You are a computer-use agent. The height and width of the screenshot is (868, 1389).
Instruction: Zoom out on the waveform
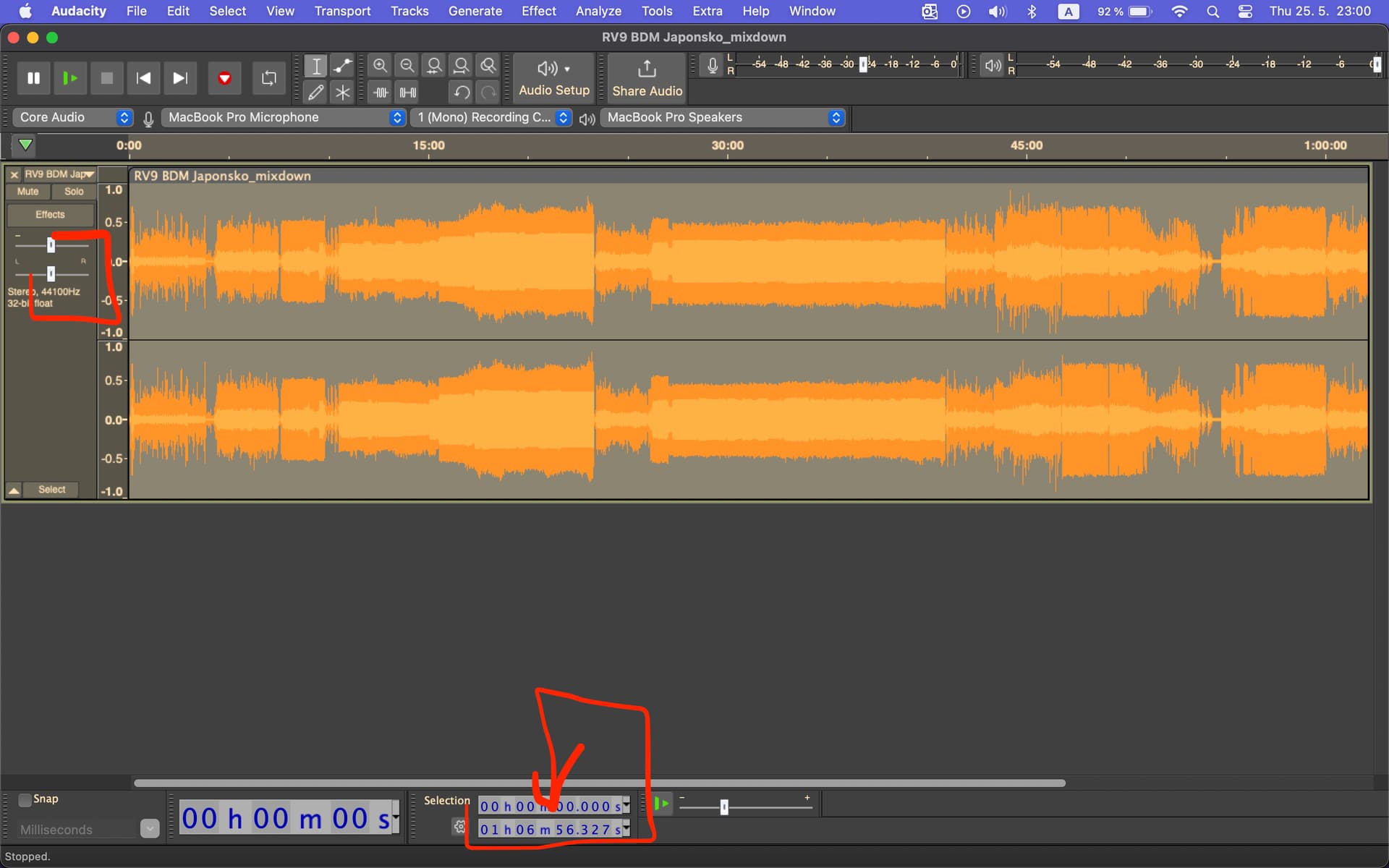(x=407, y=67)
